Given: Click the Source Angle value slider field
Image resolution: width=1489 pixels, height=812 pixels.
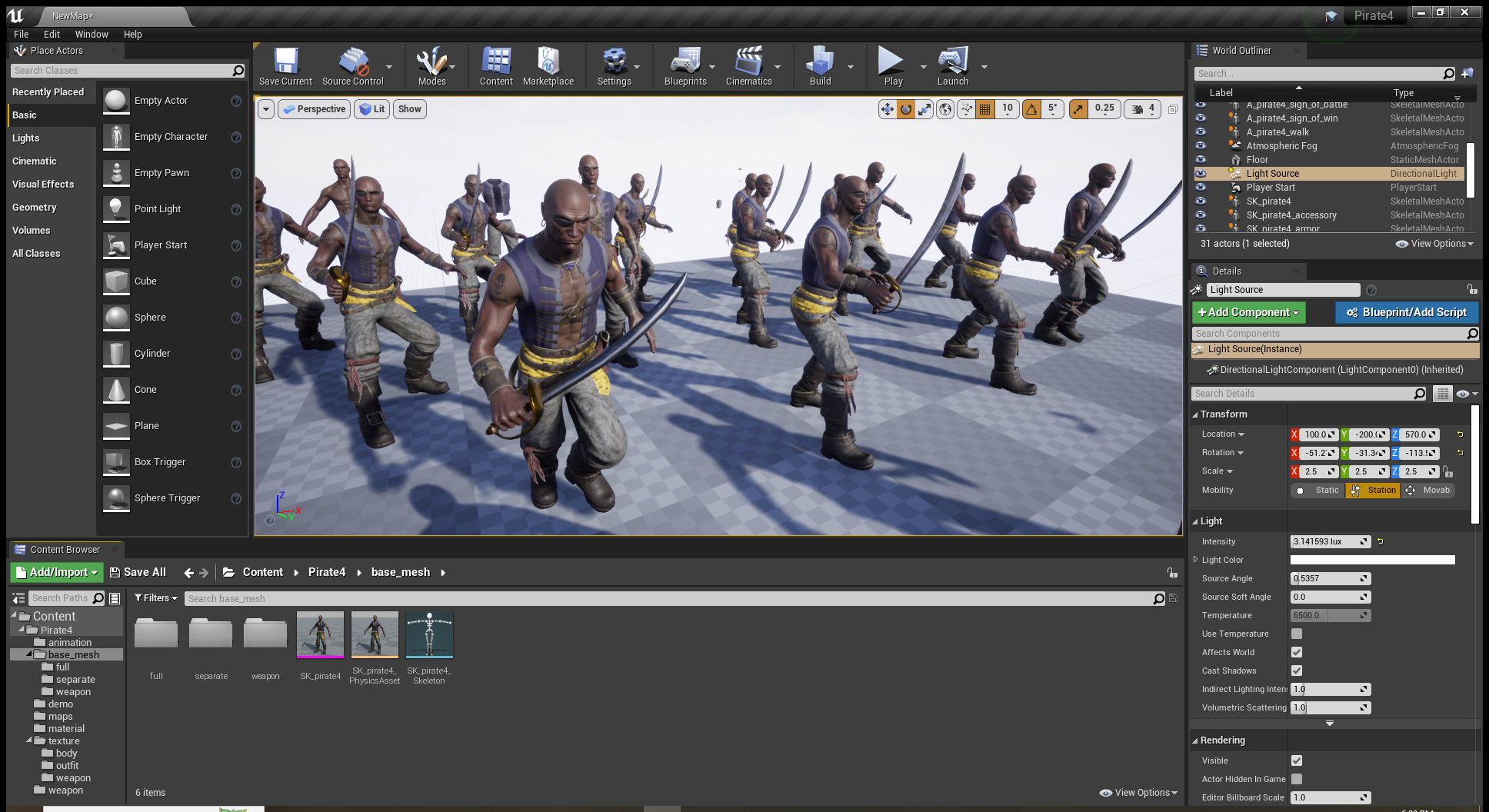Looking at the screenshot, I should coord(1331,578).
